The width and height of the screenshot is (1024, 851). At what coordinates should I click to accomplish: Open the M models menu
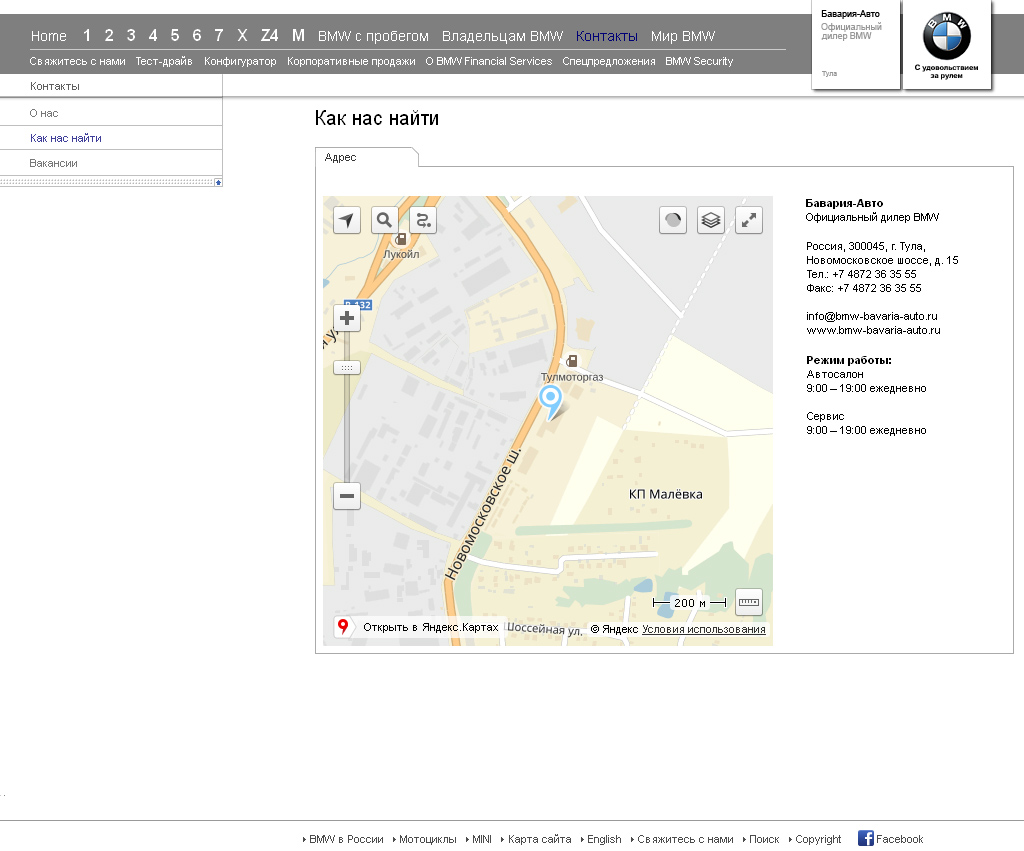pos(298,35)
